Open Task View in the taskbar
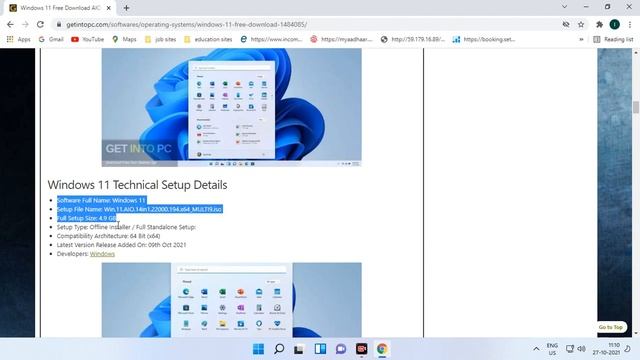 (299, 349)
